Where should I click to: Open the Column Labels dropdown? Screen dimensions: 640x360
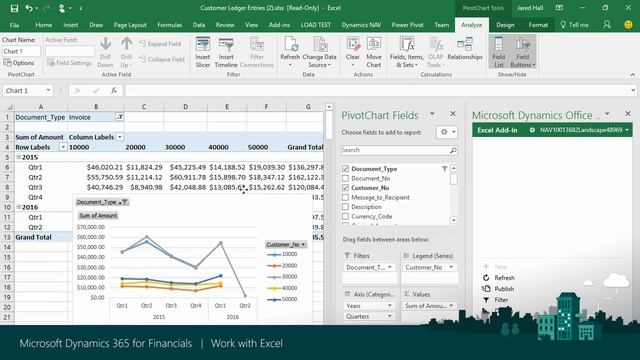pyautogui.click(x=120, y=137)
